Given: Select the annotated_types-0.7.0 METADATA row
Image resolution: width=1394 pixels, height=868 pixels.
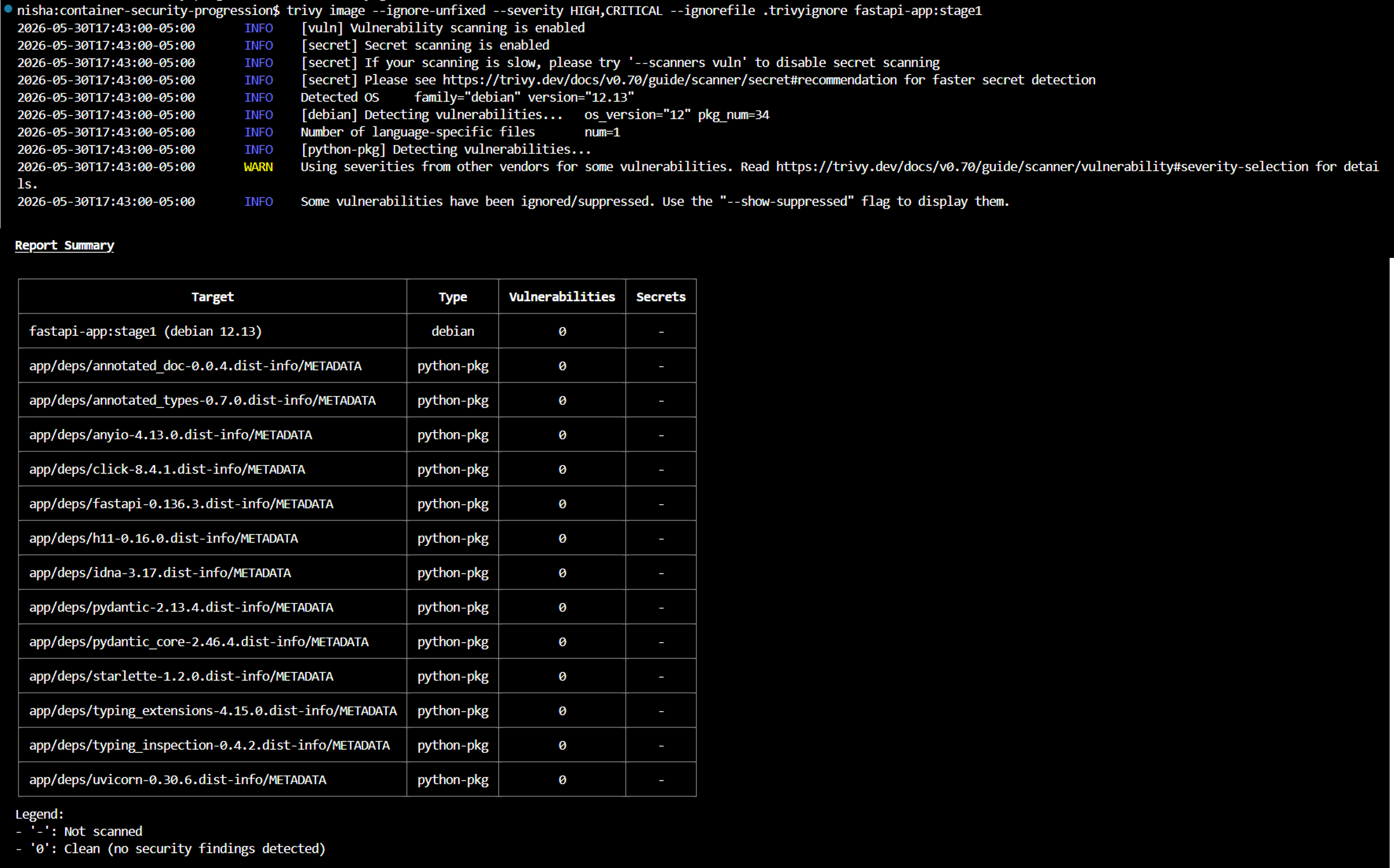Looking at the screenshot, I should coord(357,400).
